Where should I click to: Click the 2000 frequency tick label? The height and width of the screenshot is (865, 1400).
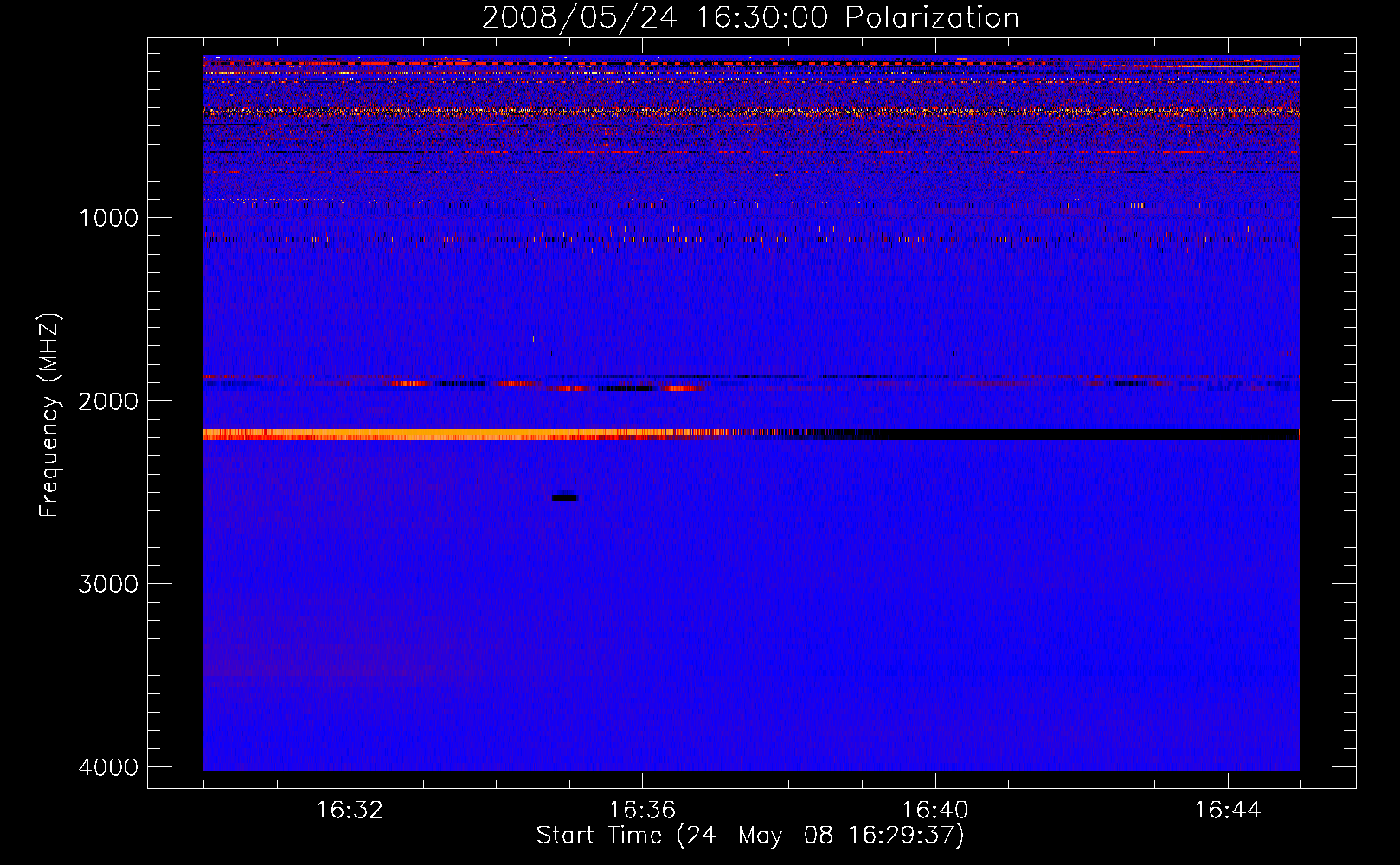[x=108, y=400]
